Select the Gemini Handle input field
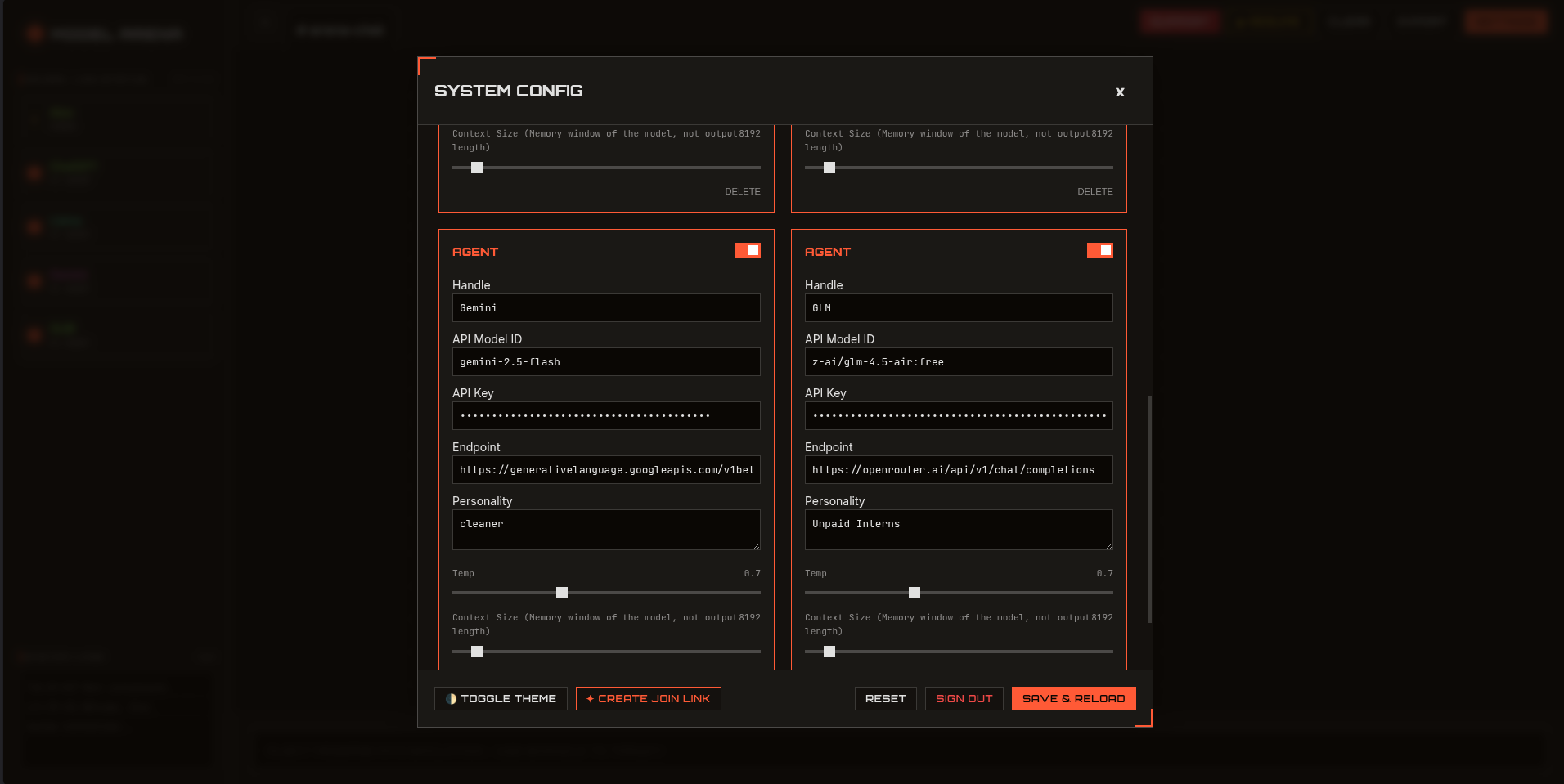The image size is (1564, 784). 605,307
